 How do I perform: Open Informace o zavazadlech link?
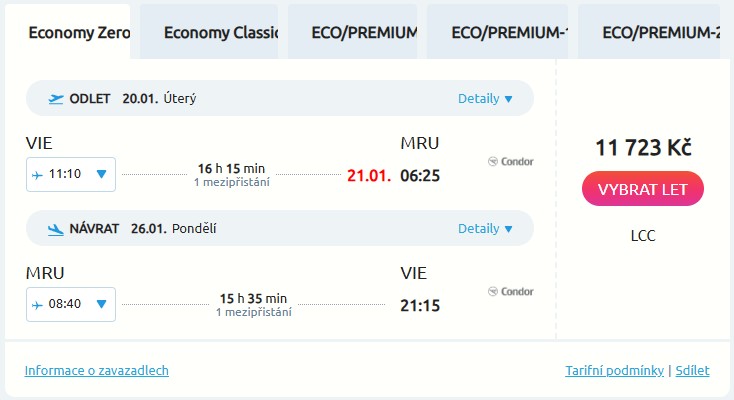coord(97,370)
